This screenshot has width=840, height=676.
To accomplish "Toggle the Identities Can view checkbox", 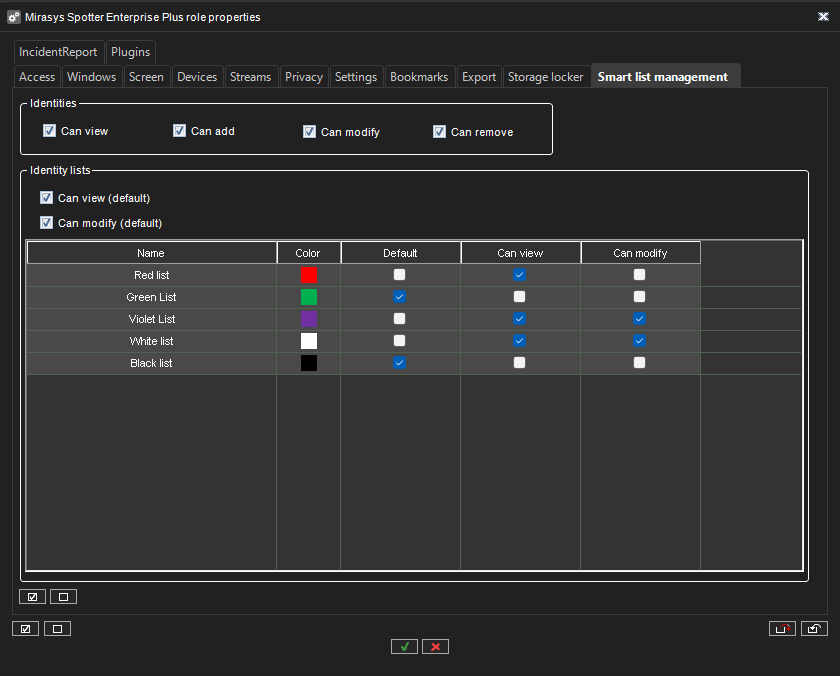I will [49, 131].
